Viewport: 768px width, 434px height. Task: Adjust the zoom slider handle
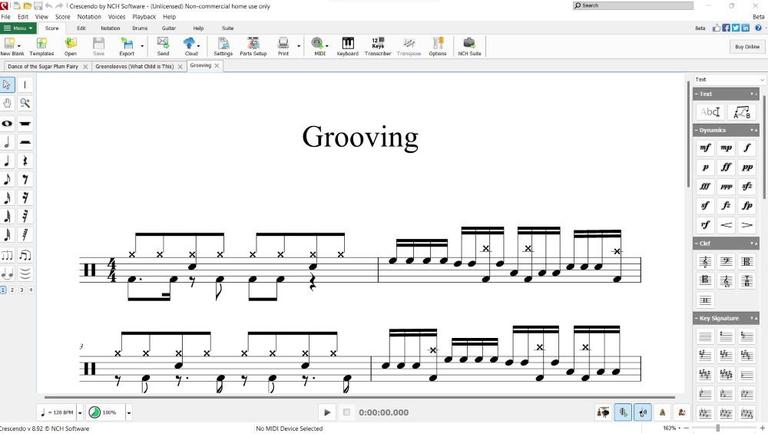718,428
